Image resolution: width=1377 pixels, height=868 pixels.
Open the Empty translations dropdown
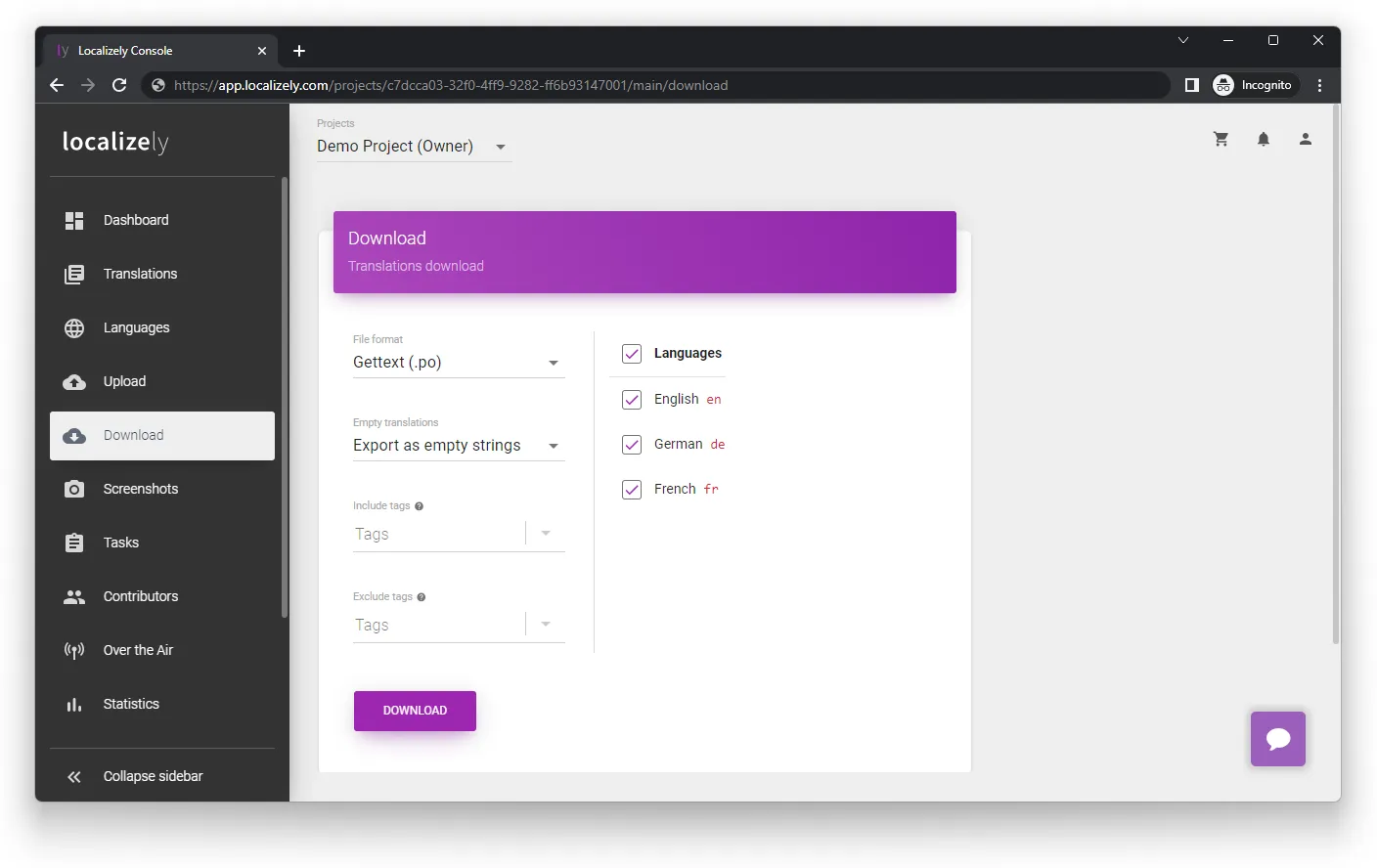459,446
